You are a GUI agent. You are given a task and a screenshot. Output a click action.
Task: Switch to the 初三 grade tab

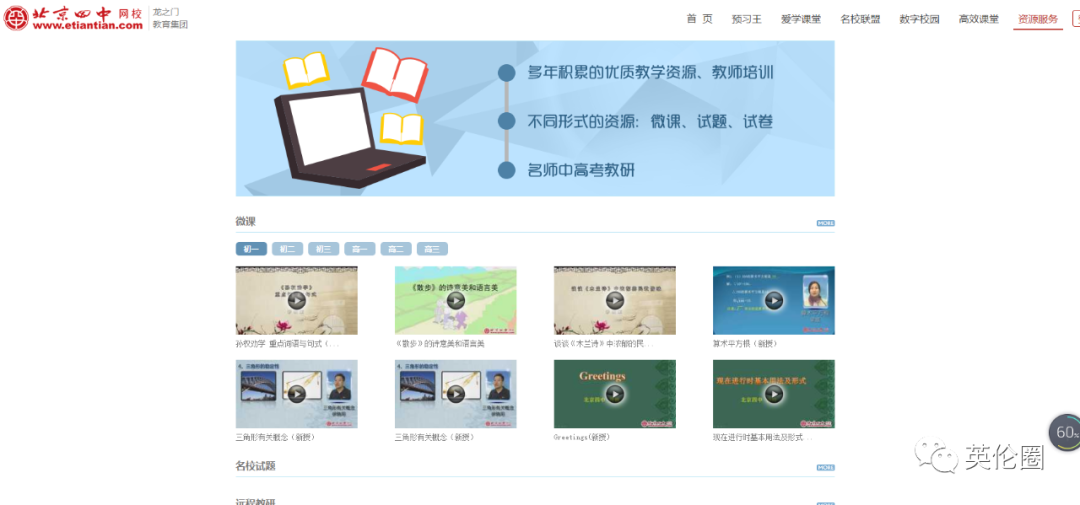[x=324, y=249]
